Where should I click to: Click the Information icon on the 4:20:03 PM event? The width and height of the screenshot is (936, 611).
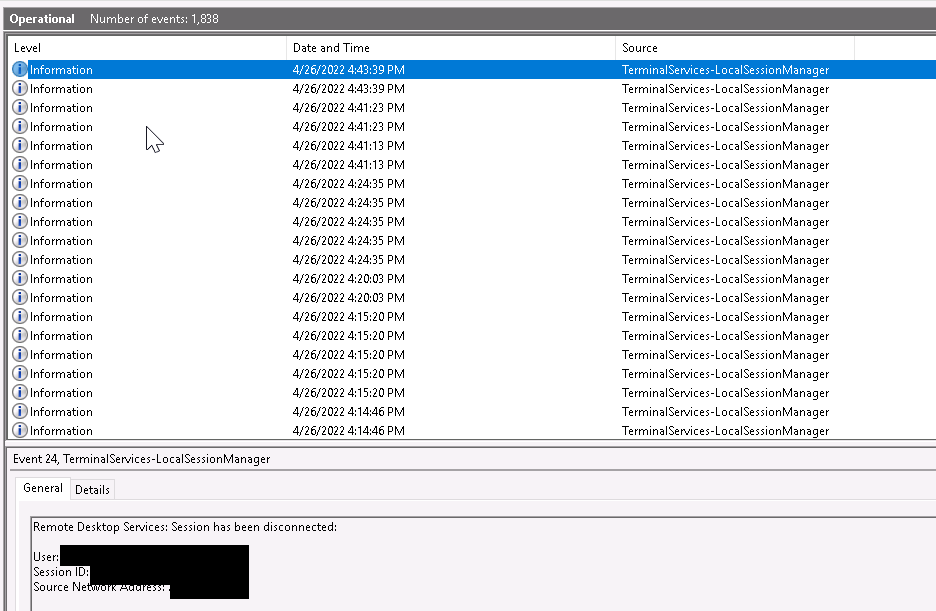pyautogui.click(x=19, y=278)
